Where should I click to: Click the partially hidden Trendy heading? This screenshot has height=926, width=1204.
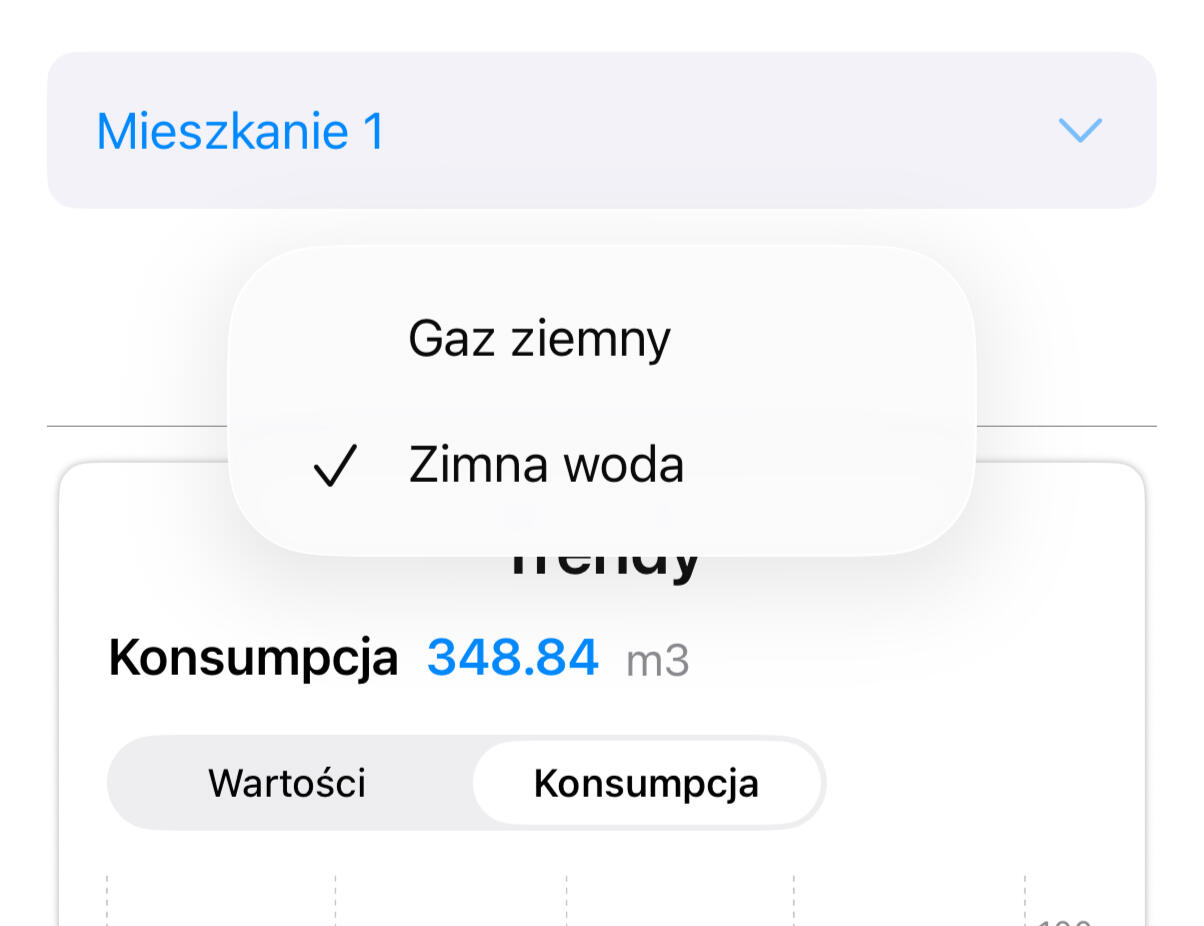point(604,567)
